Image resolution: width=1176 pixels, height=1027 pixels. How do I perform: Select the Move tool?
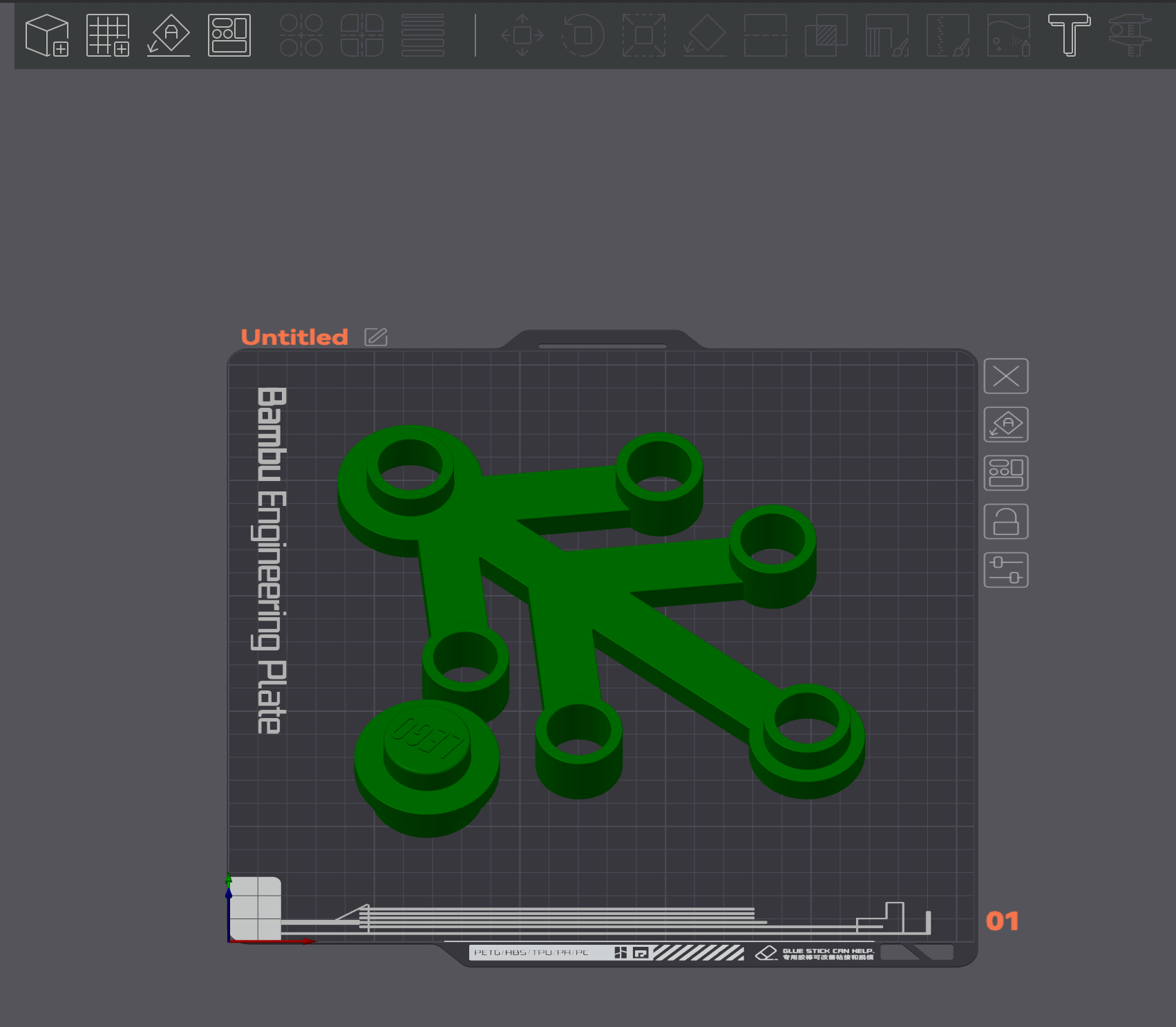point(522,35)
